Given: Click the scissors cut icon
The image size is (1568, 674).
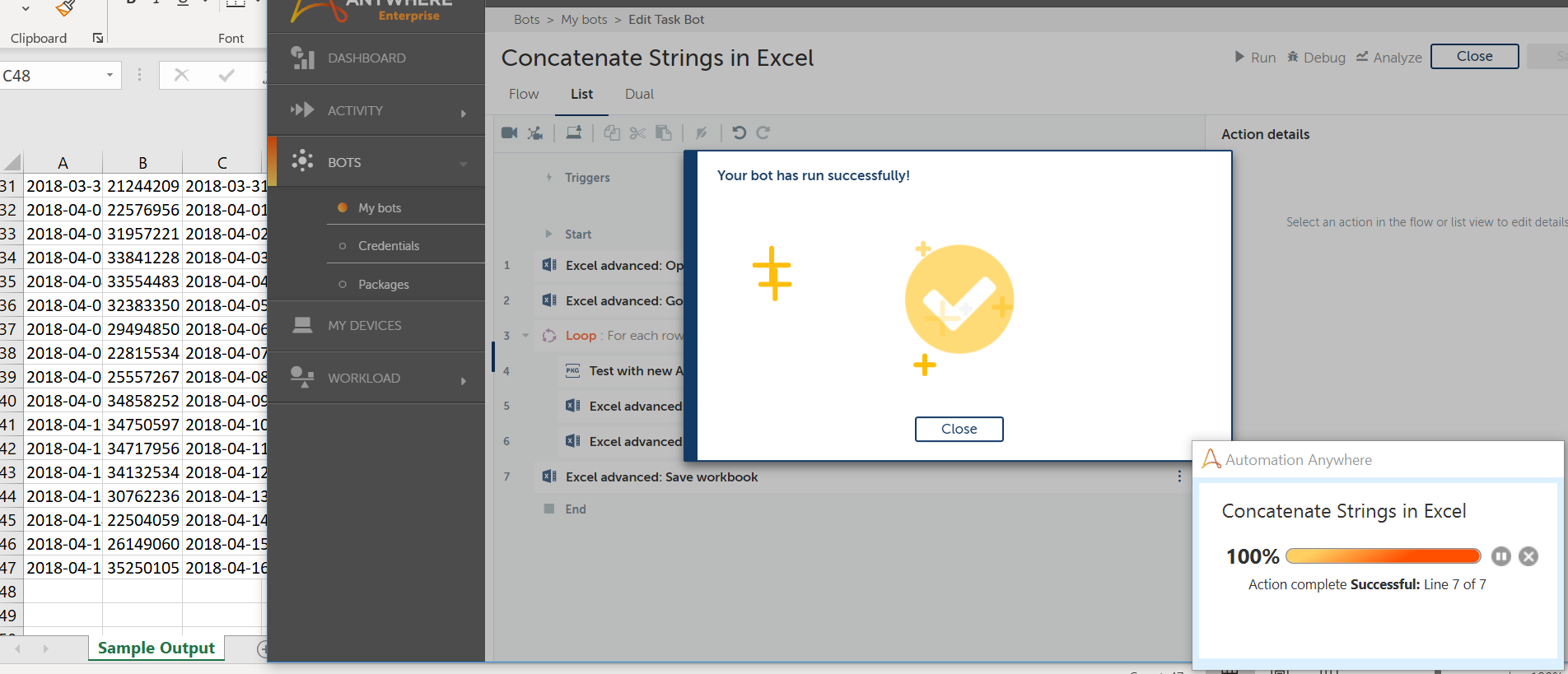Looking at the screenshot, I should coord(637,132).
